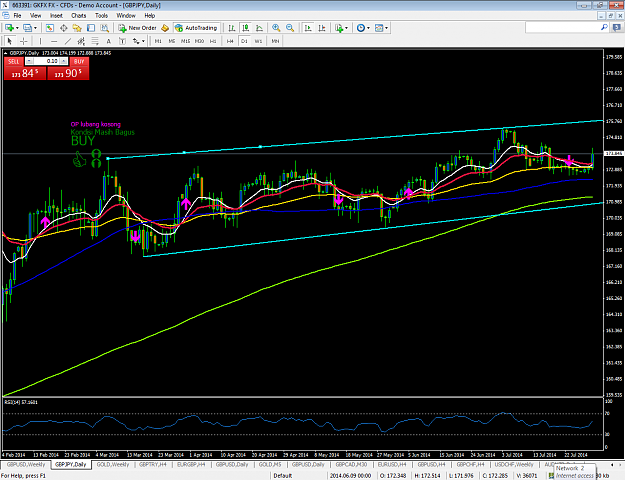The width and height of the screenshot is (625, 480).
Task: Expand the Profiles dropdown arrow
Action: click(x=35, y=28)
